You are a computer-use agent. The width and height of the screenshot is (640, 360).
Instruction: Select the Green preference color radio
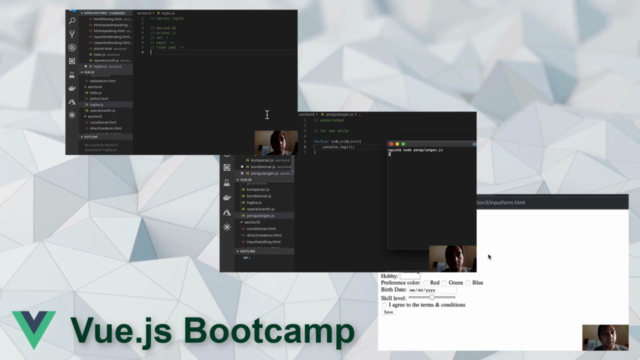tap(444, 283)
